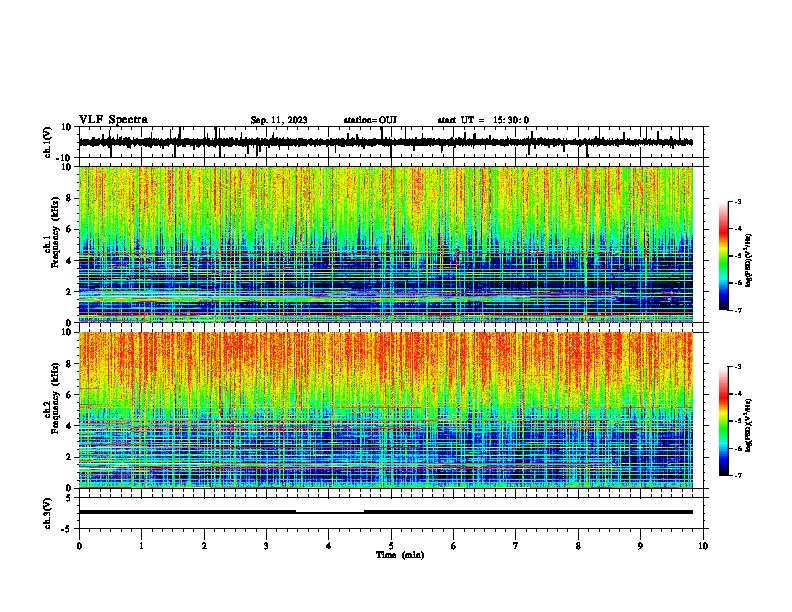Click the "-3" label on ch.1 color bar
This screenshot has height=612, width=792.
pyautogui.click(x=737, y=201)
